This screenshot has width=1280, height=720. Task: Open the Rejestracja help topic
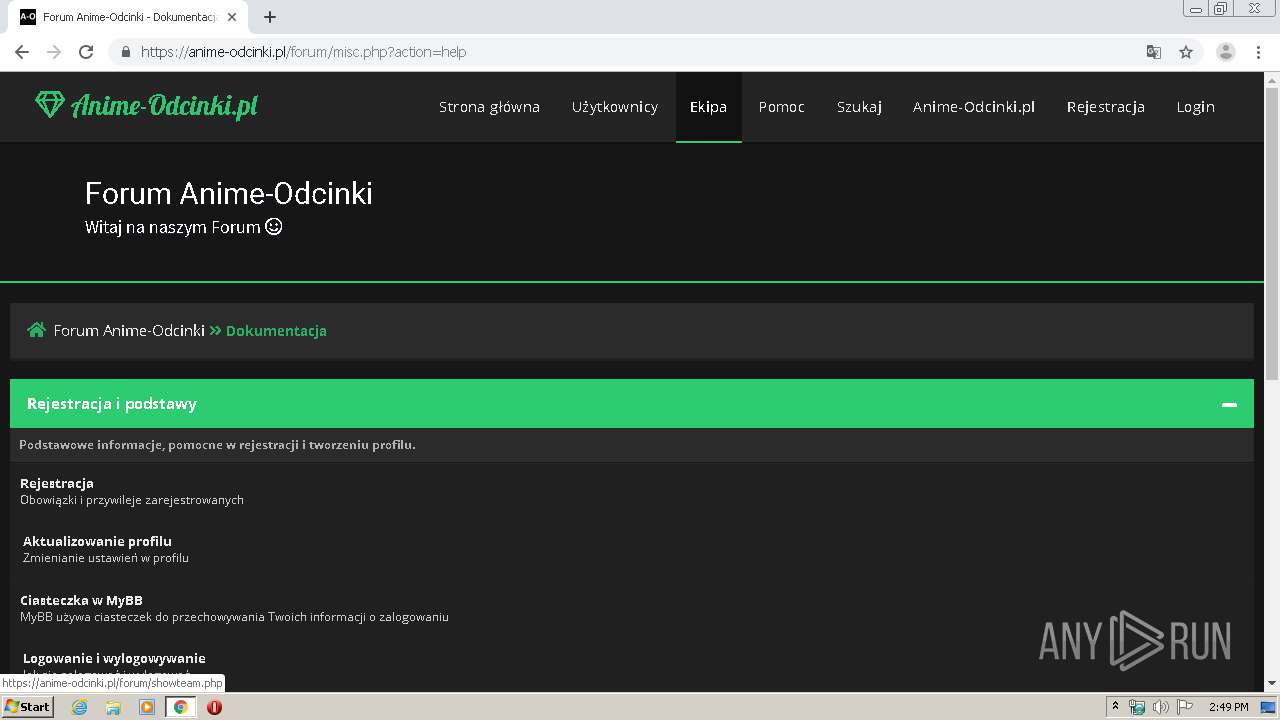(x=57, y=483)
